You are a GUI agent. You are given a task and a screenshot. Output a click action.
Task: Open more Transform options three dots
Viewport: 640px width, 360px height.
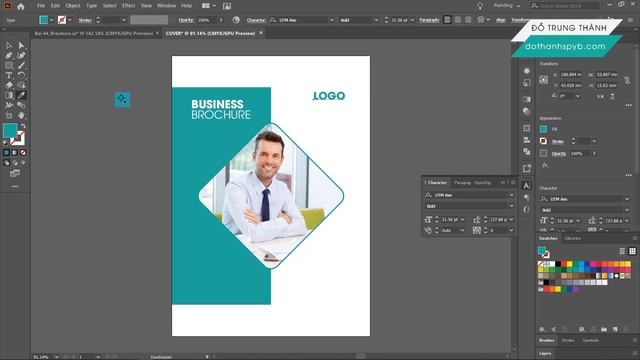629,105
